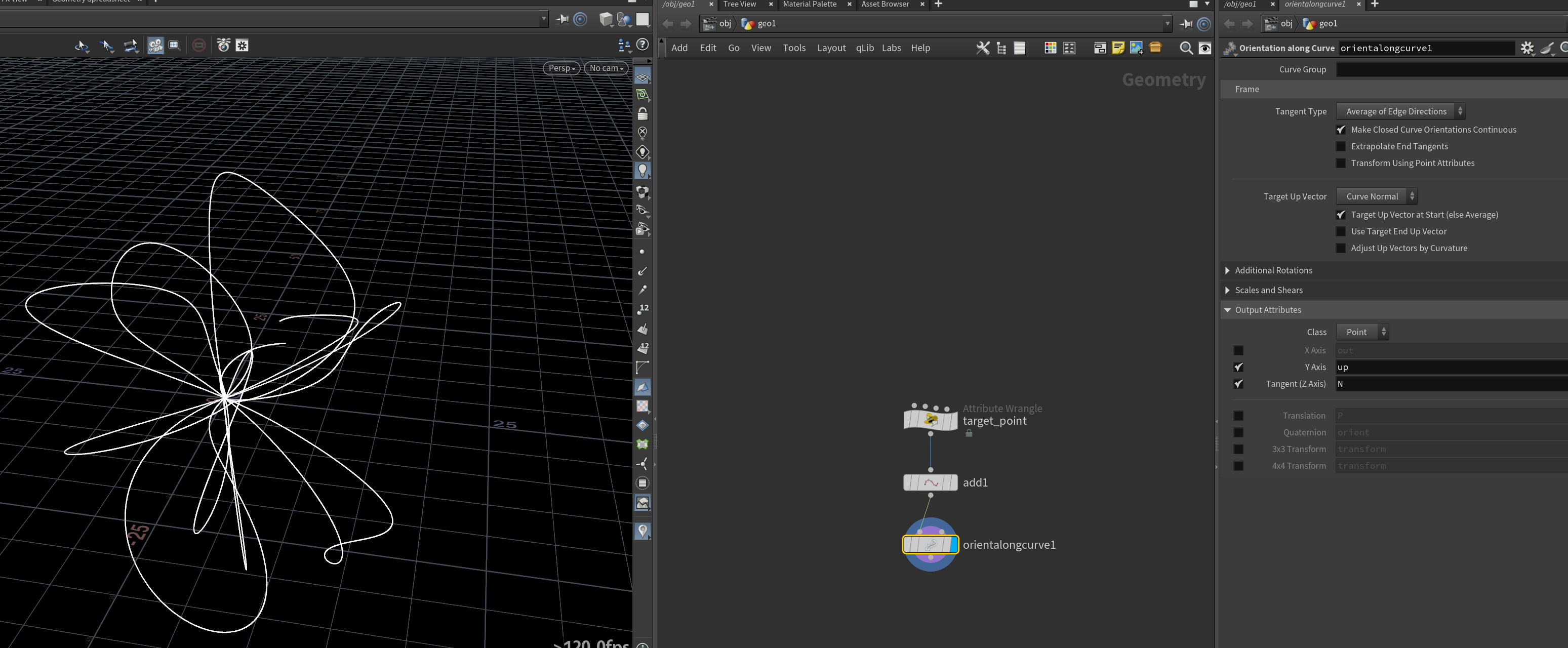The width and height of the screenshot is (1568, 648).
Task: Click the Persp viewport button
Action: (x=561, y=68)
